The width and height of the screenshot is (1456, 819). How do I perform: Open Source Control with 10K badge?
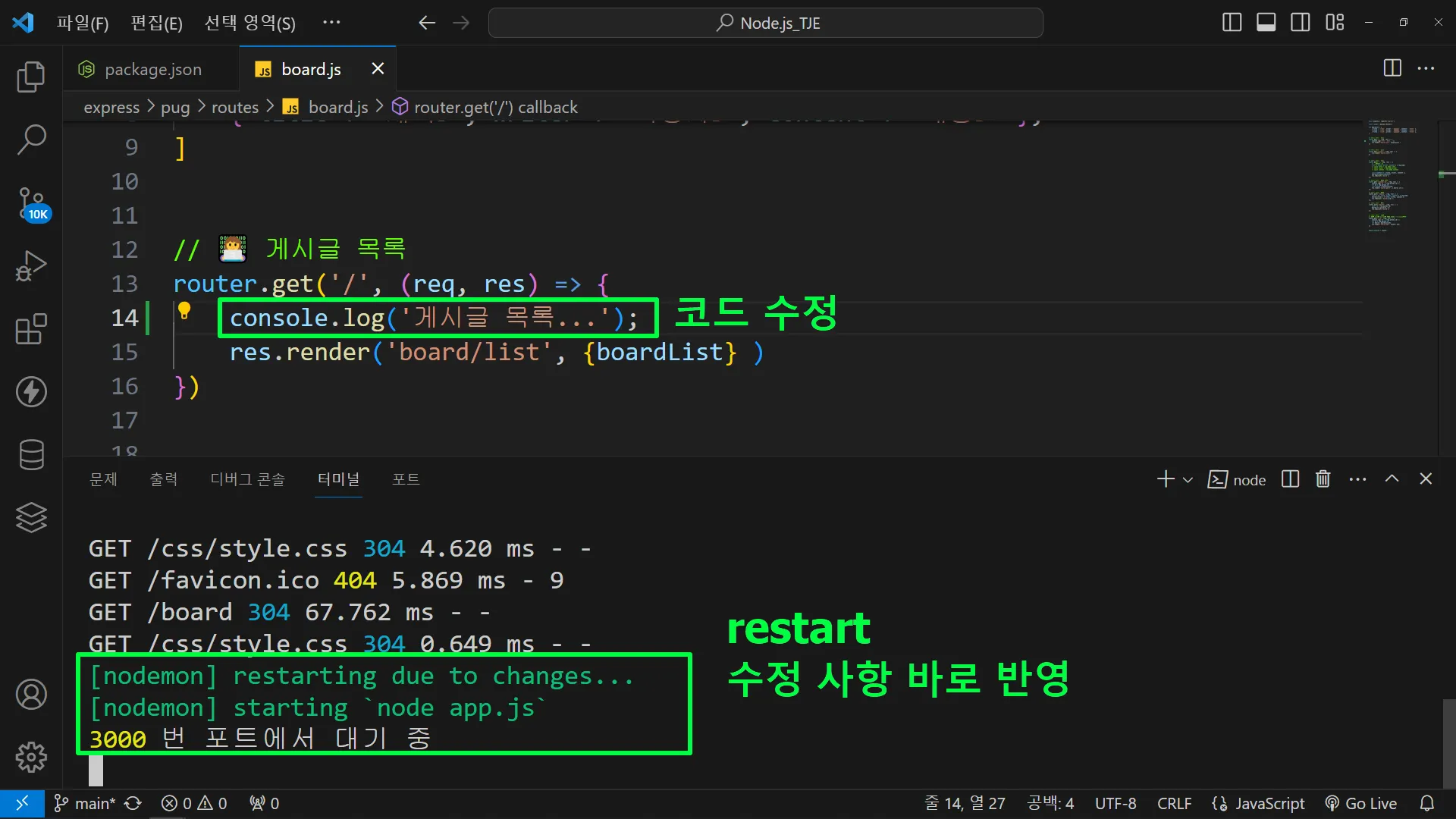point(31,203)
